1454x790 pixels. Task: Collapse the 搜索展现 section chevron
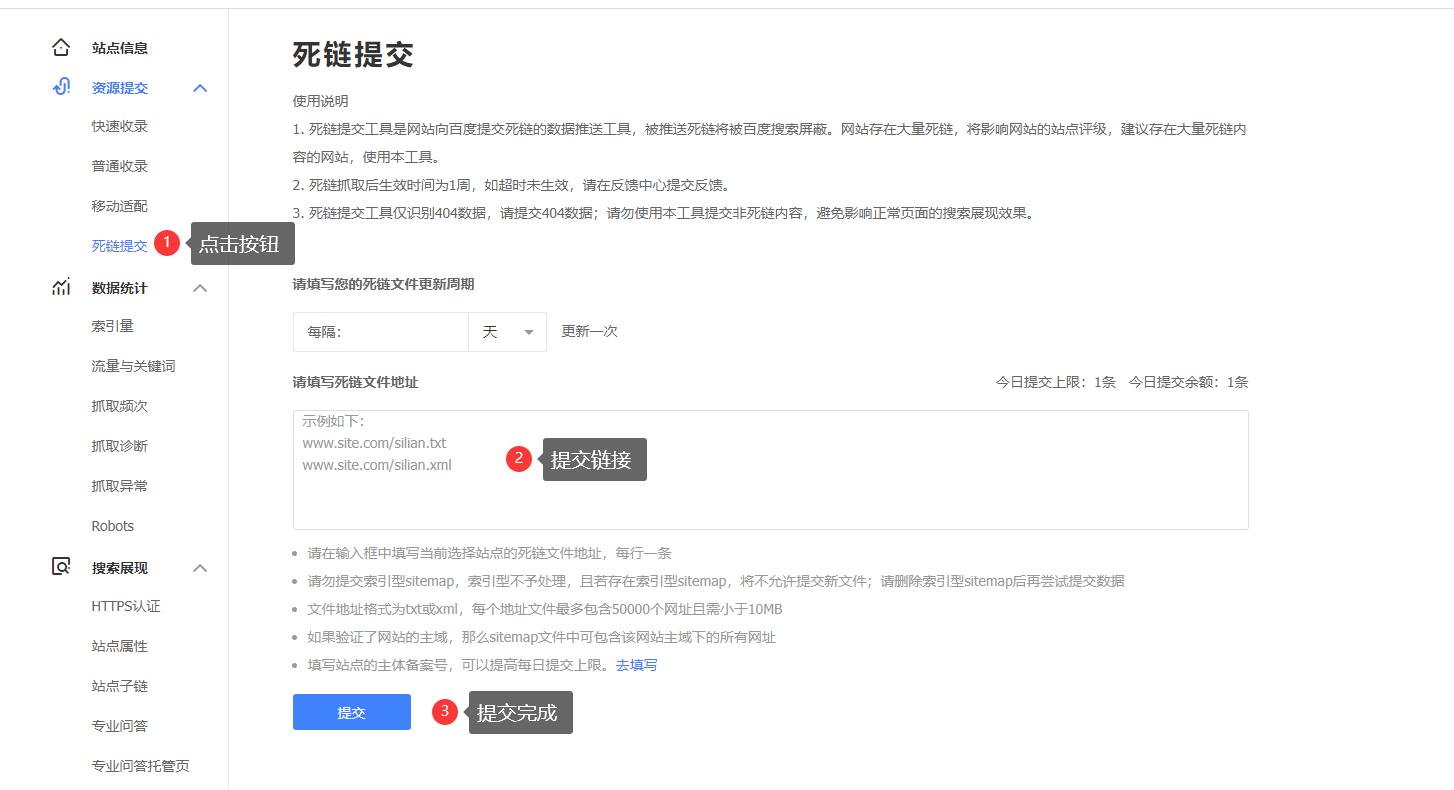click(200, 568)
